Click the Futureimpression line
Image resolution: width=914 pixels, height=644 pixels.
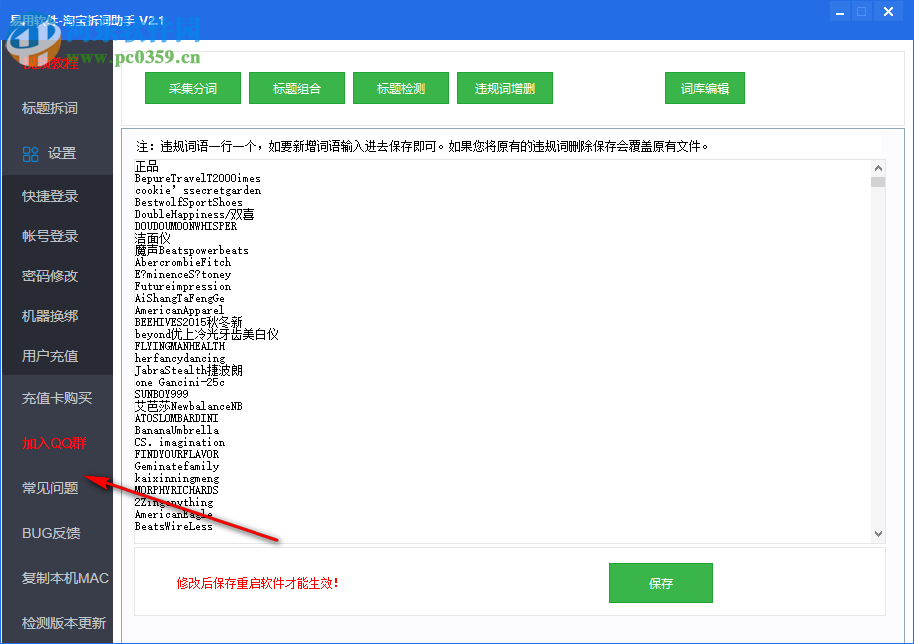pos(183,286)
